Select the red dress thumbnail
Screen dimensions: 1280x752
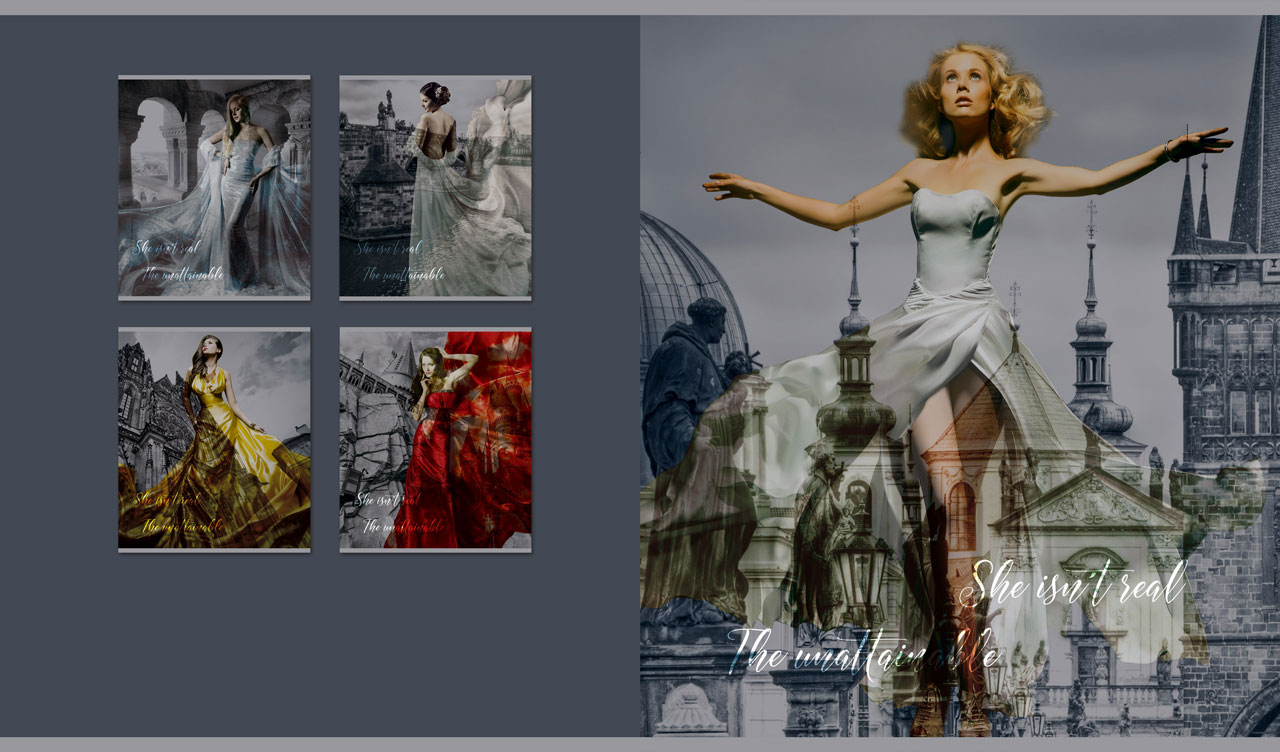click(x=435, y=439)
